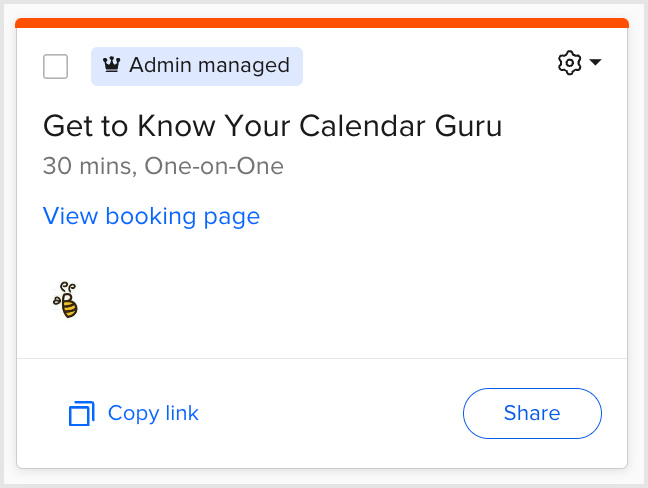Image resolution: width=648 pixels, height=488 pixels.
Task: Expand the caret arrow beside the gear
Action: pyautogui.click(x=596, y=63)
